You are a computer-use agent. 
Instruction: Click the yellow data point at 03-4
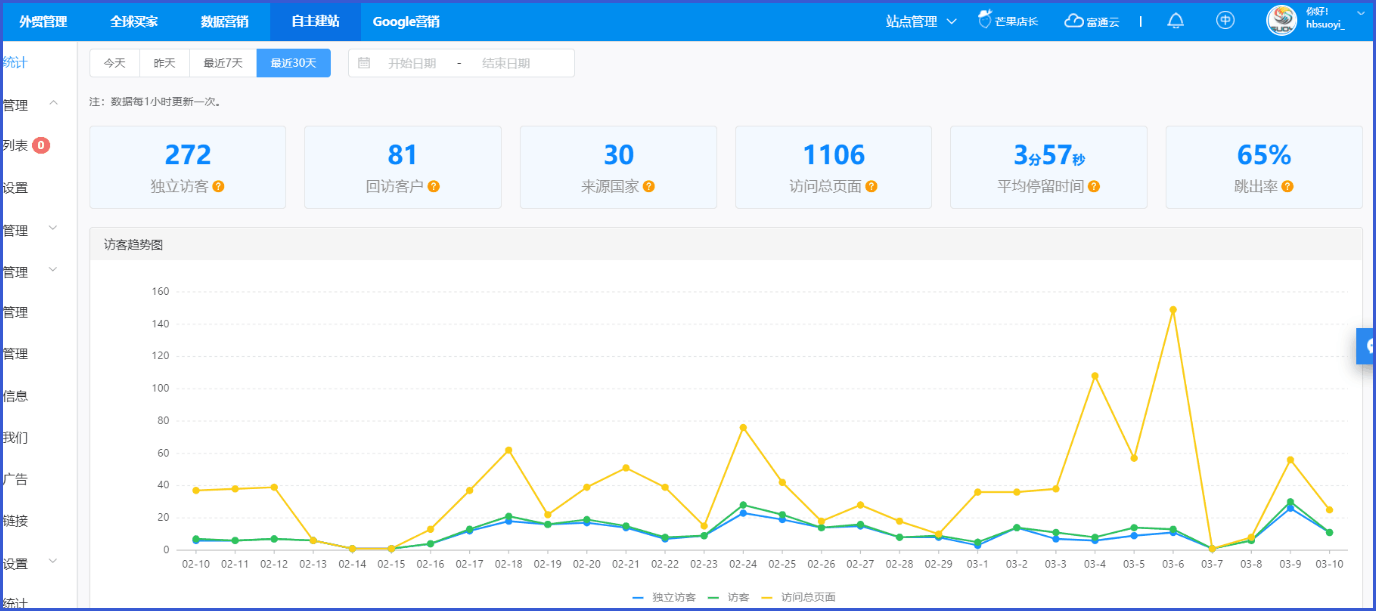1095,376
